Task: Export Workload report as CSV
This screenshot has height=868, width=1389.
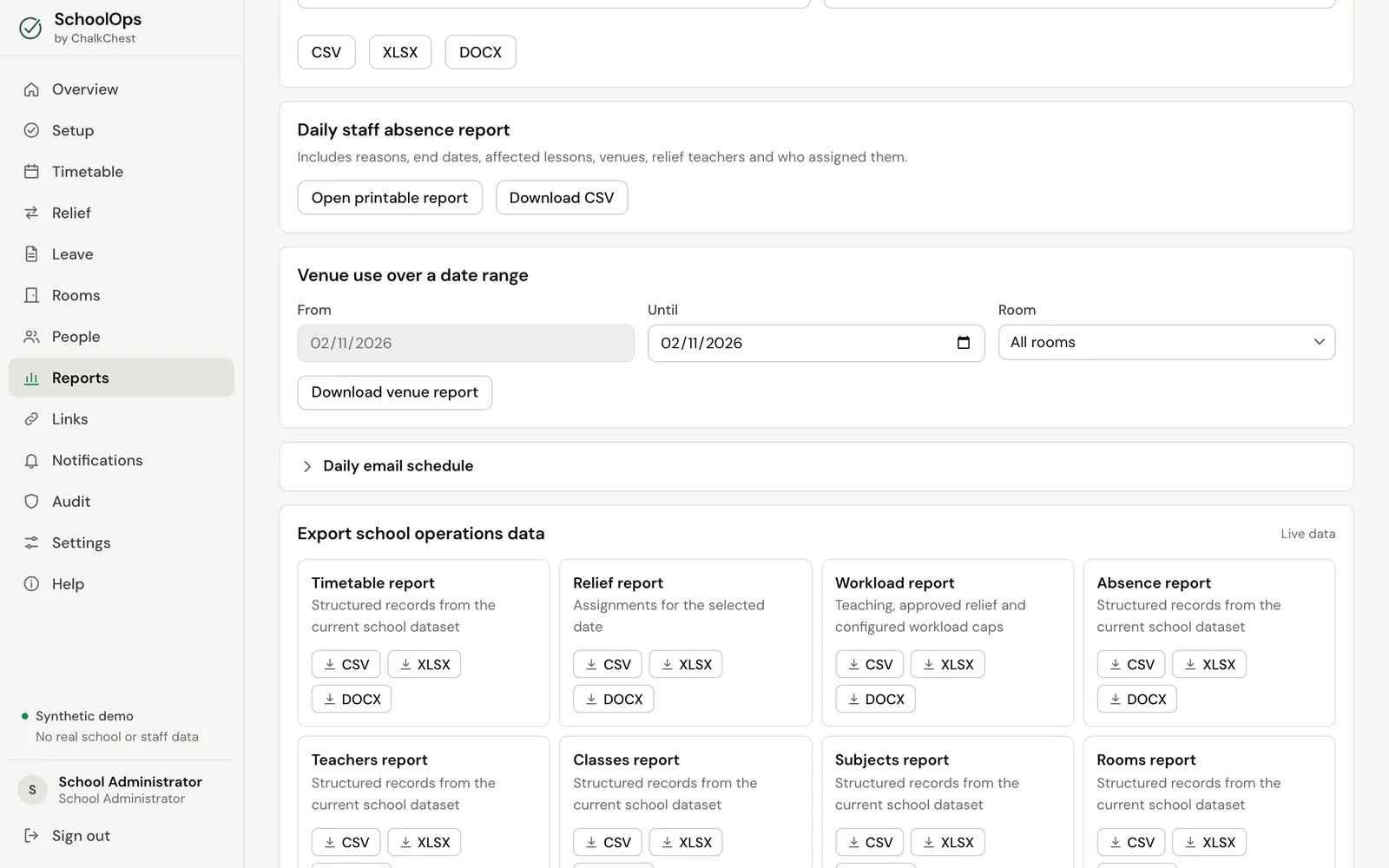Action: pos(870,664)
